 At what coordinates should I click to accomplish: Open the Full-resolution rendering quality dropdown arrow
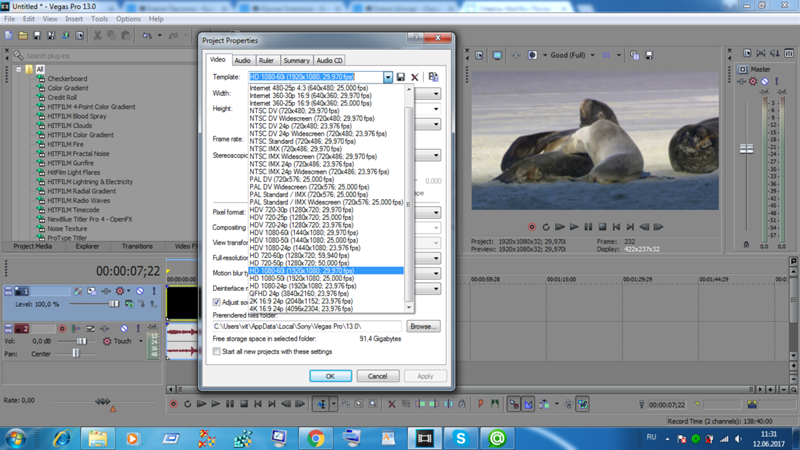(436, 258)
